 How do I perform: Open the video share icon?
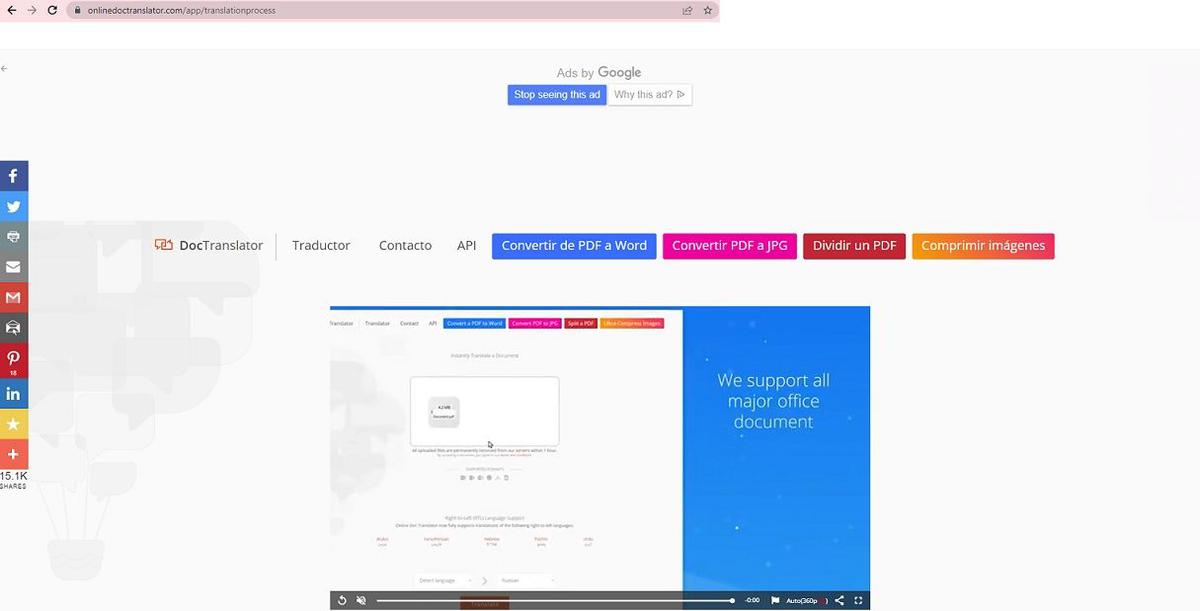point(840,600)
